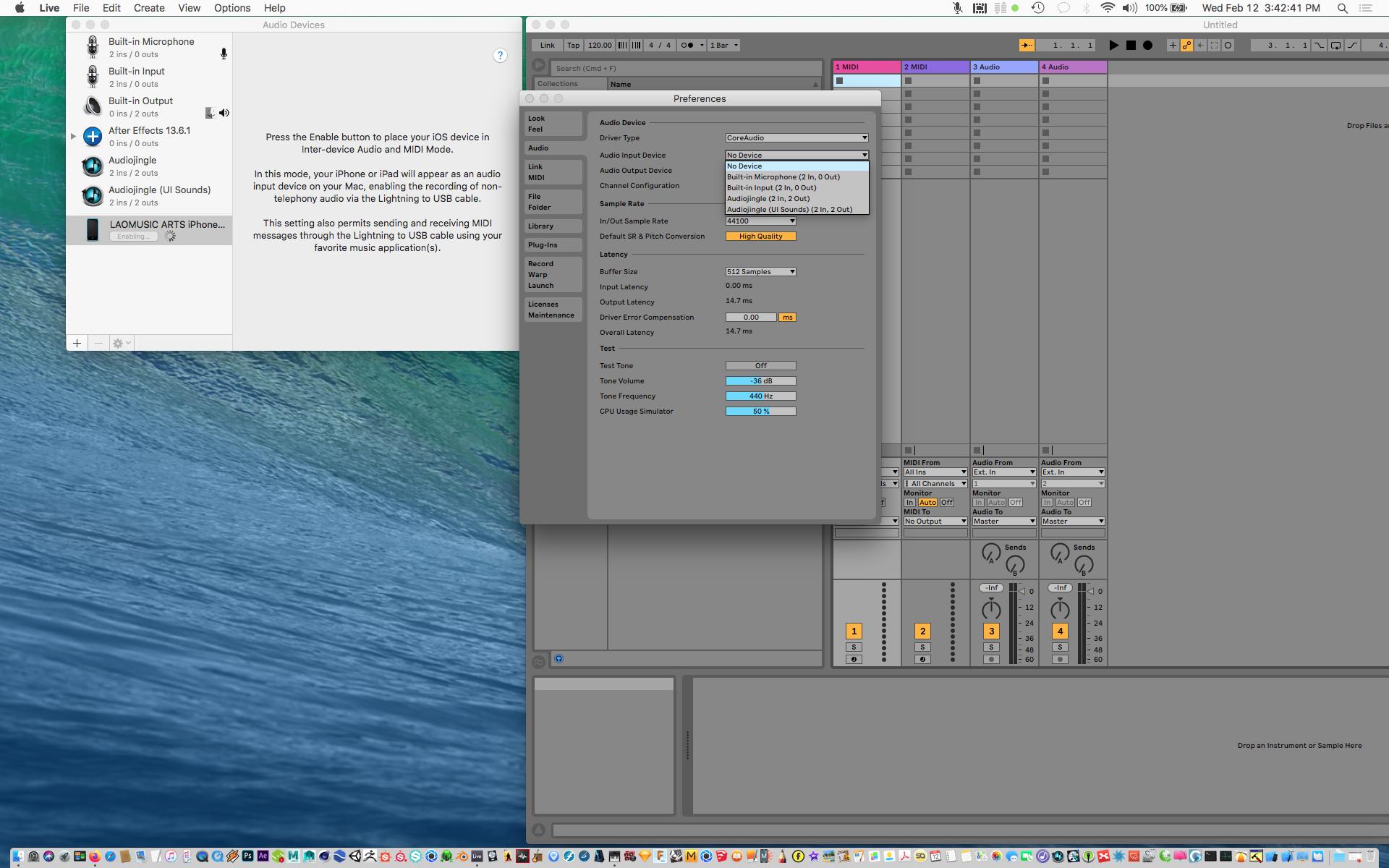Toggle Test Tone off in Preferences
Viewport: 1389px width, 868px height.
(x=760, y=365)
